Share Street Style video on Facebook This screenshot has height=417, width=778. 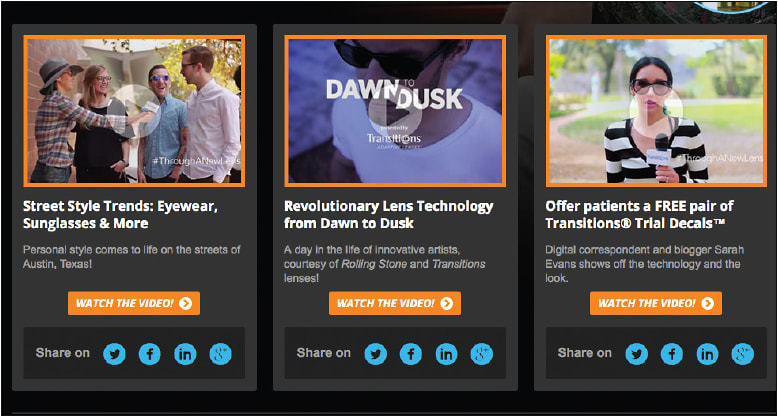coord(149,354)
